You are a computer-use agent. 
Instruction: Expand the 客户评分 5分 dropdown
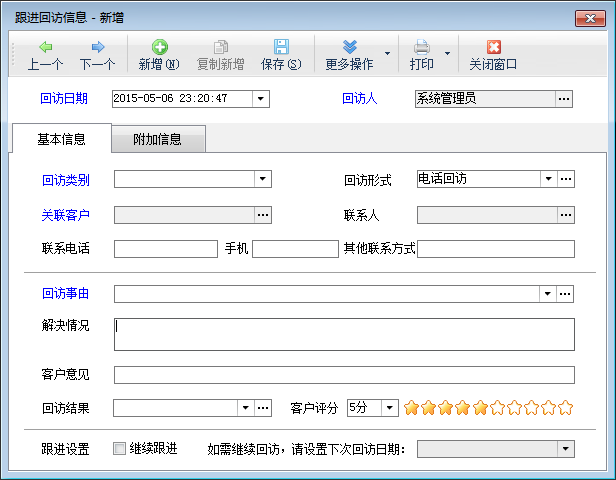[x=389, y=408]
